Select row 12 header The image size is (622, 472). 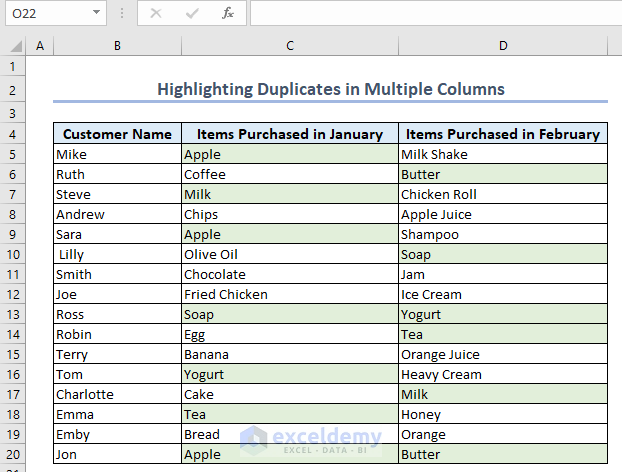13,294
